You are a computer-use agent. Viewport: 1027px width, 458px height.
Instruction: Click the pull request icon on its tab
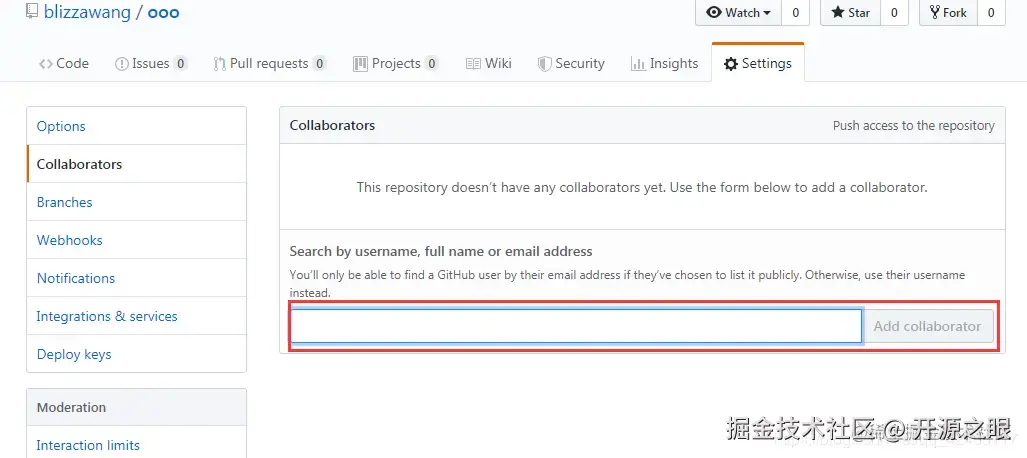pos(219,64)
